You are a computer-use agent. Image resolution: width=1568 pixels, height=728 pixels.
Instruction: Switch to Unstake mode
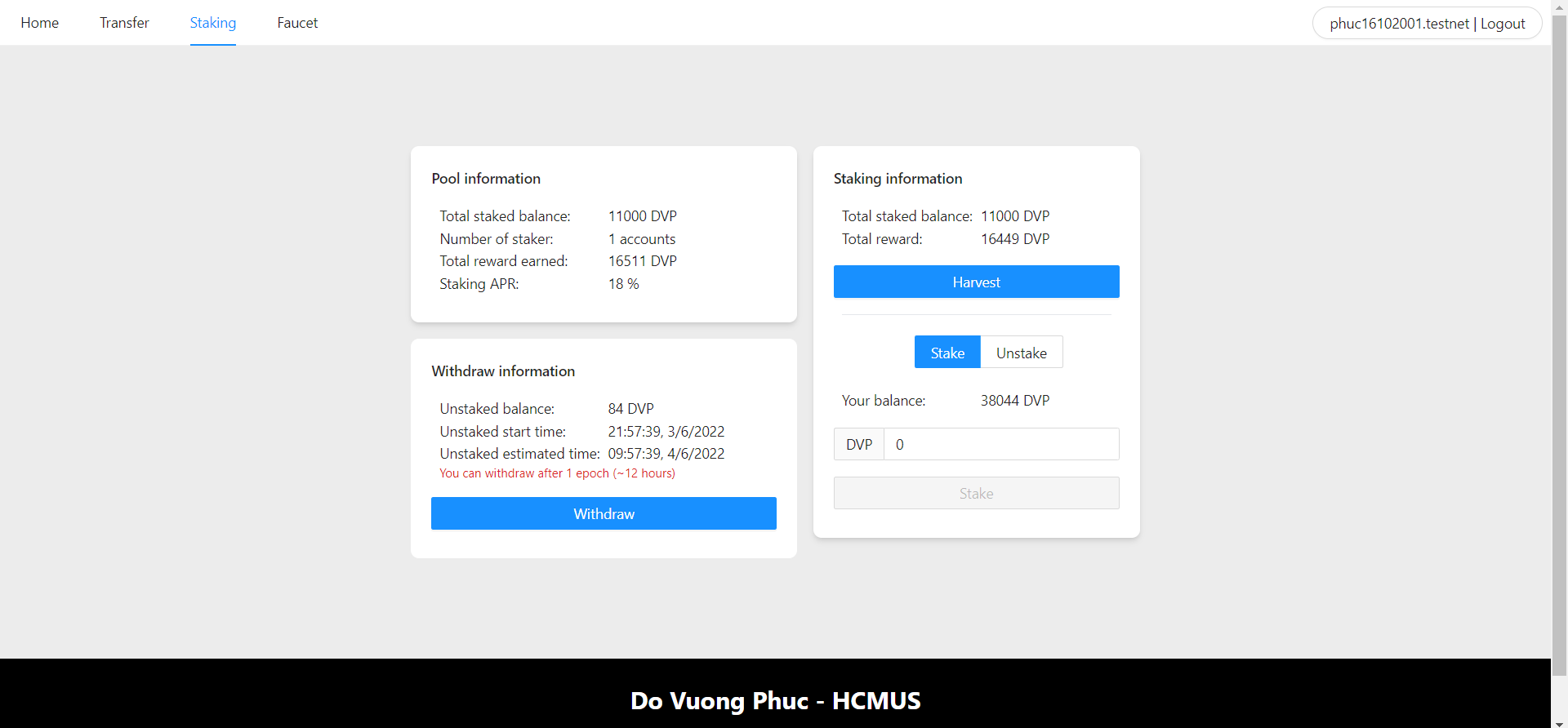(1021, 352)
